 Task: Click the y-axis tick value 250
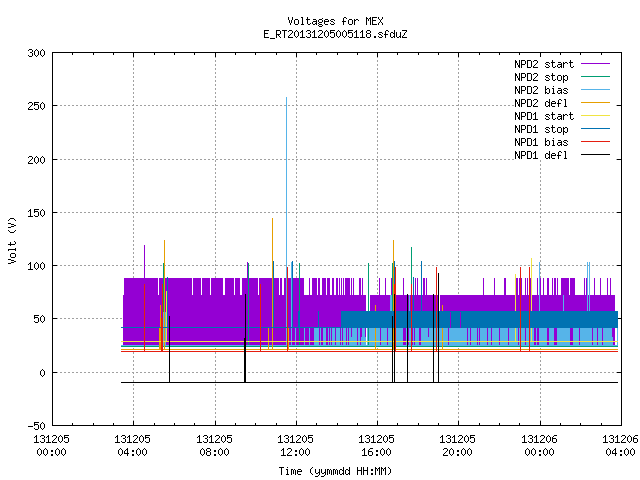click(x=36, y=107)
